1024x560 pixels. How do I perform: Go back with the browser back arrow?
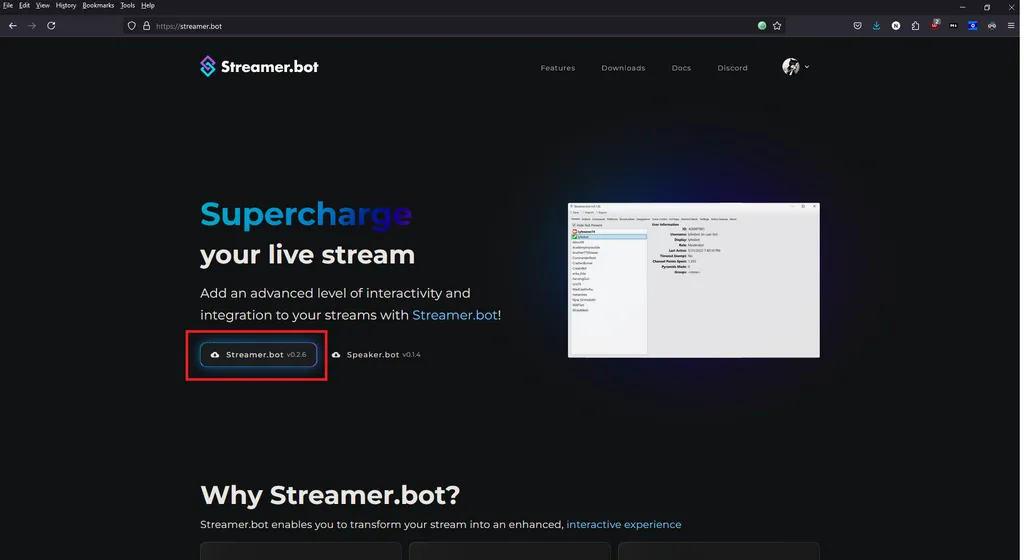pyautogui.click(x=12, y=26)
